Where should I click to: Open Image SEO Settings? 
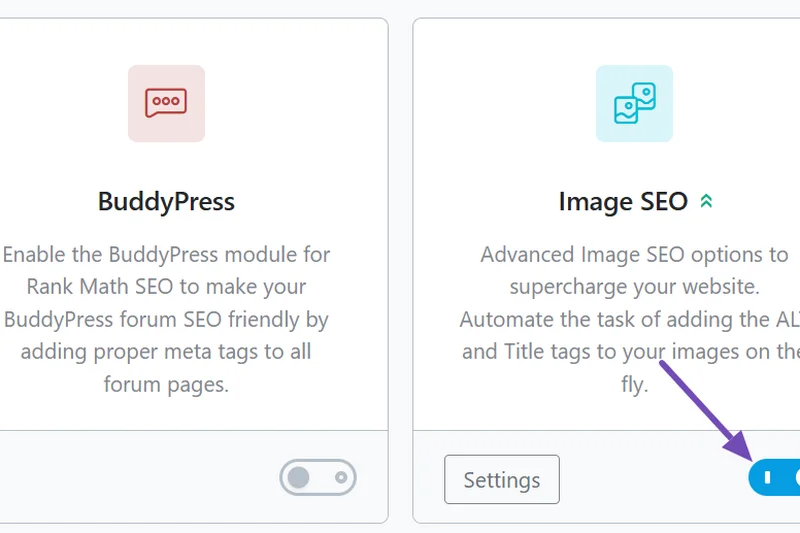pos(501,480)
